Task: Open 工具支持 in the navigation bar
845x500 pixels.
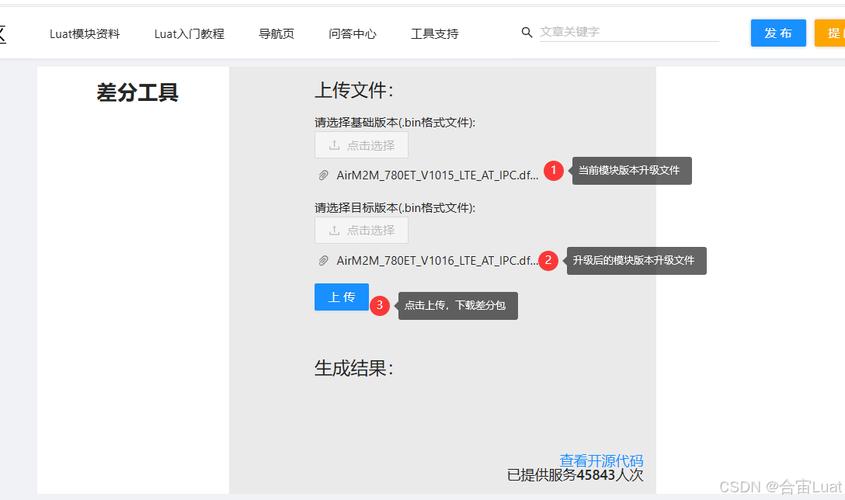Action: [x=434, y=34]
